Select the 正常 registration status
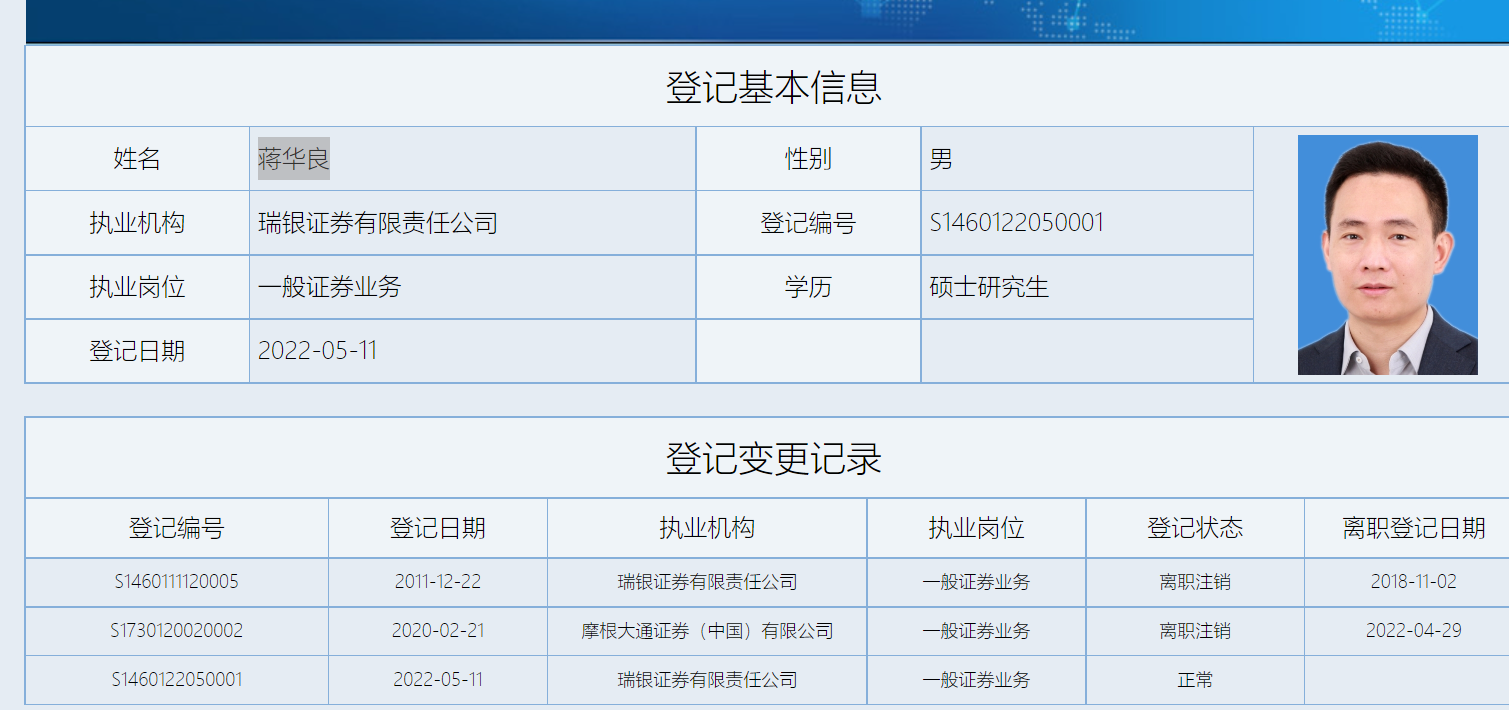Image resolution: width=1509 pixels, height=710 pixels. point(1195,680)
